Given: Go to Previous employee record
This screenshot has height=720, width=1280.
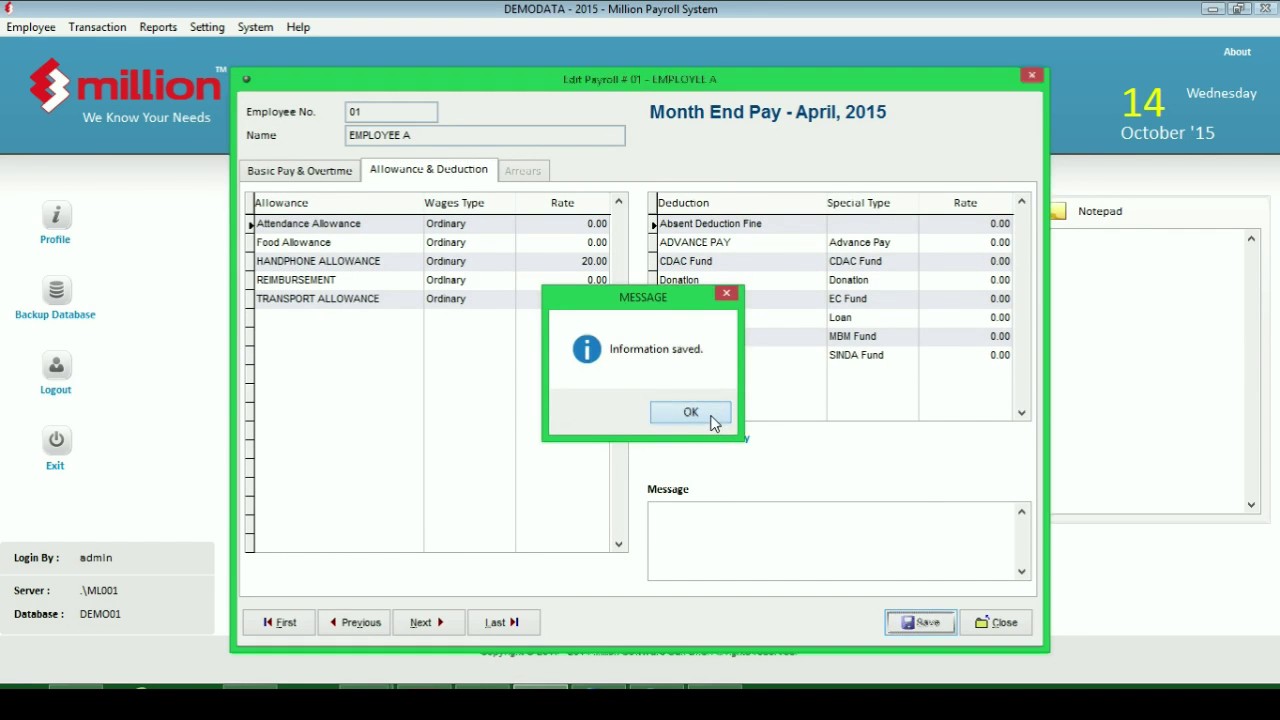Looking at the screenshot, I should click(355, 623).
